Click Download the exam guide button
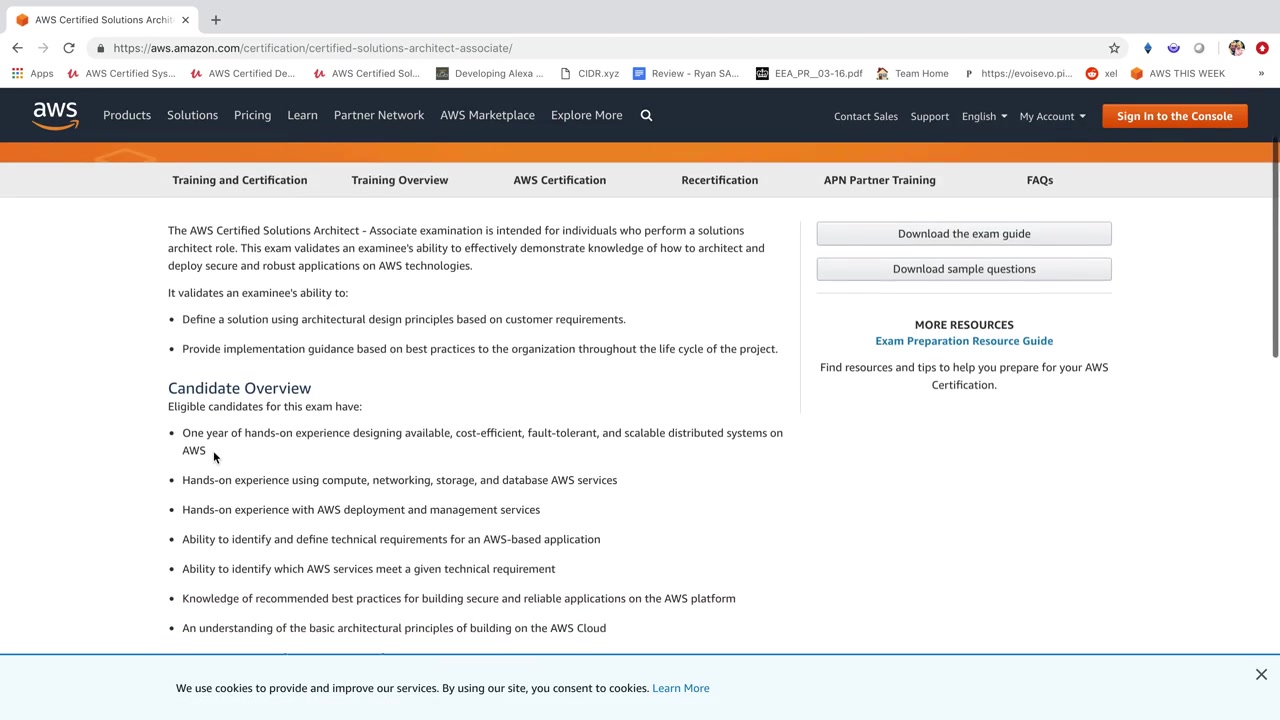Viewport: 1280px width, 720px height. [964, 233]
